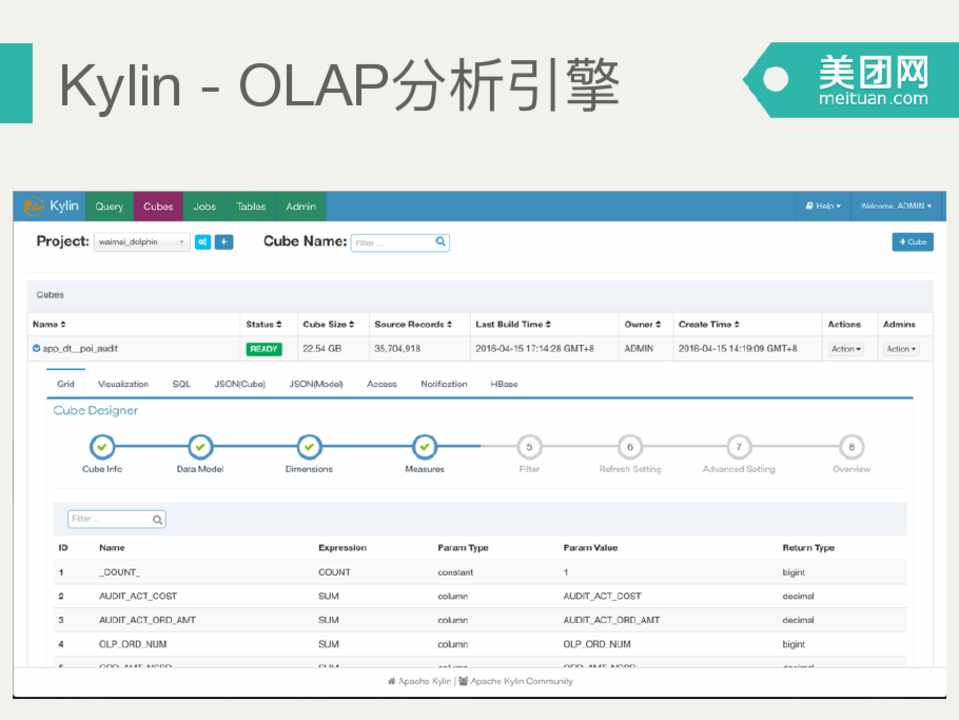Go to the Data Model step
959x720 pixels.
click(200, 447)
